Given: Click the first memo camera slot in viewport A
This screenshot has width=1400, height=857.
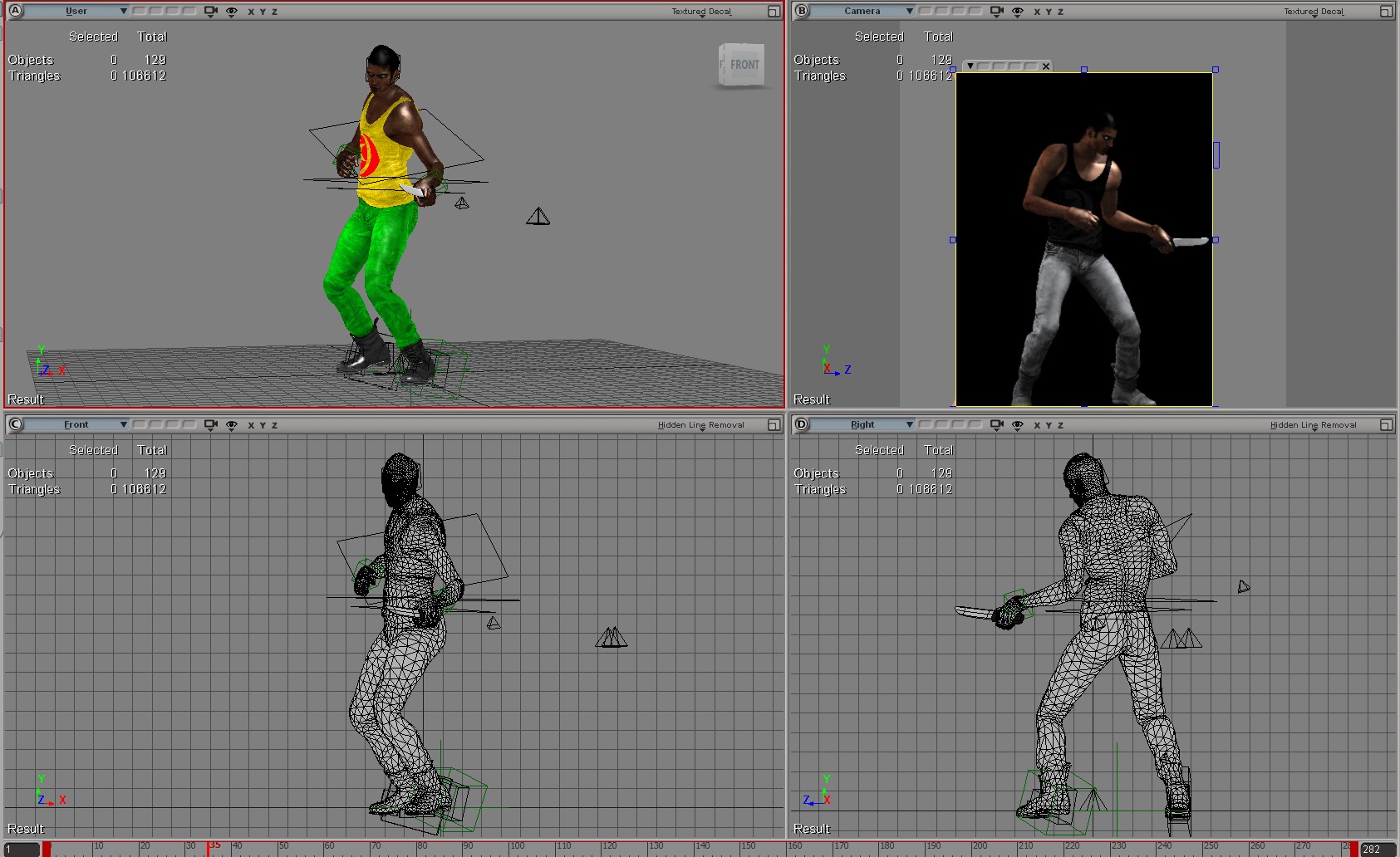Looking at the screenshot, I should coord(140,11).
